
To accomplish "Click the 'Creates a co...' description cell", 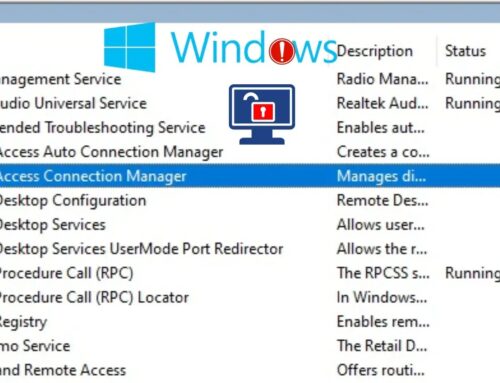I will point(383,152).
